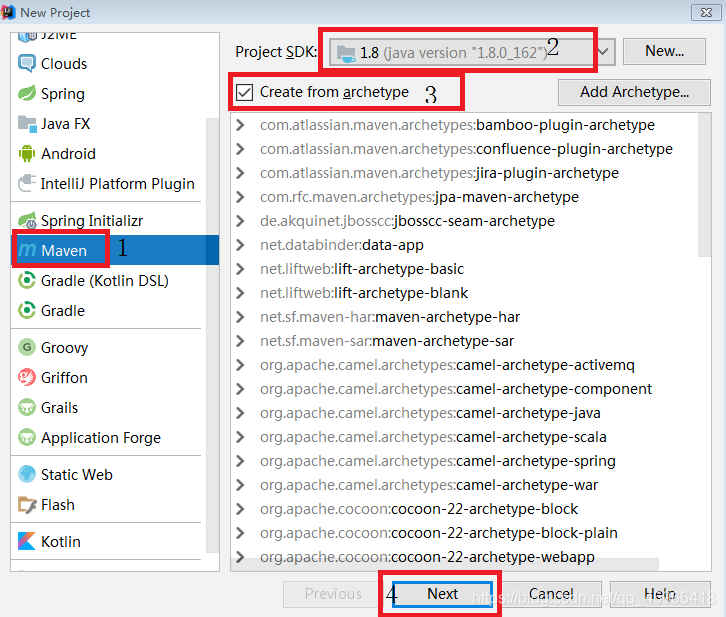The image size is (726, 617).
Task: Select com.rfc.maven.archetypes:jpa-maven-archetype text
Action: click(419, 197)
